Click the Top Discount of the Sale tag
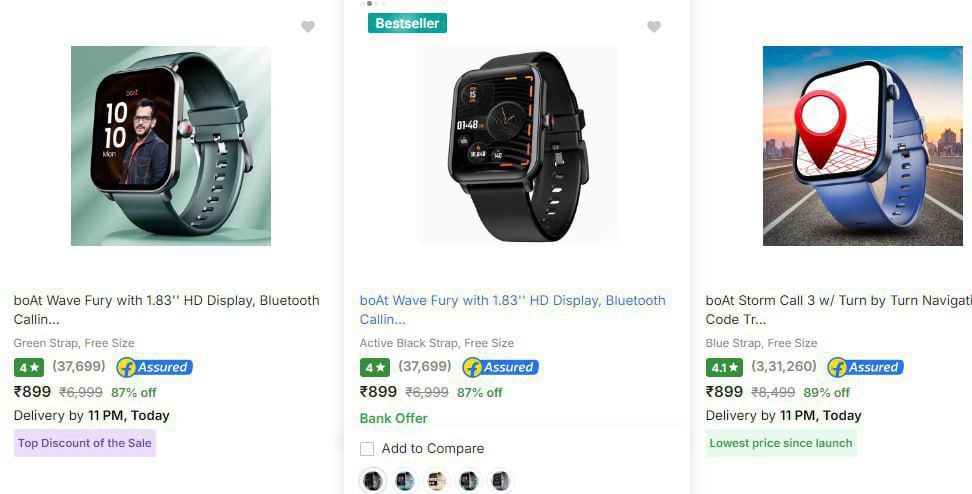 tap(85, 443)
